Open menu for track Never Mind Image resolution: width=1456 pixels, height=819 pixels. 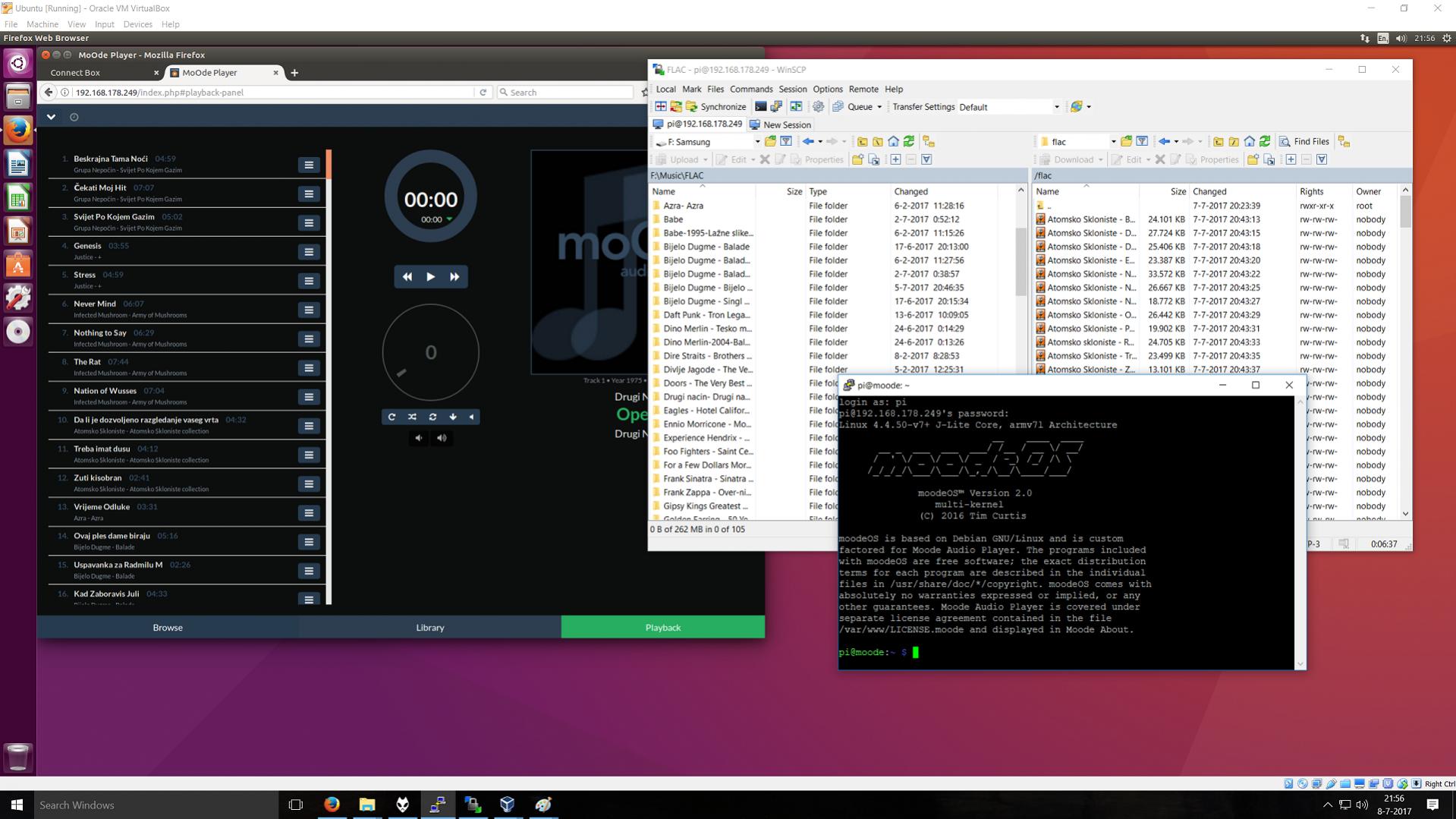pos(309,310)
